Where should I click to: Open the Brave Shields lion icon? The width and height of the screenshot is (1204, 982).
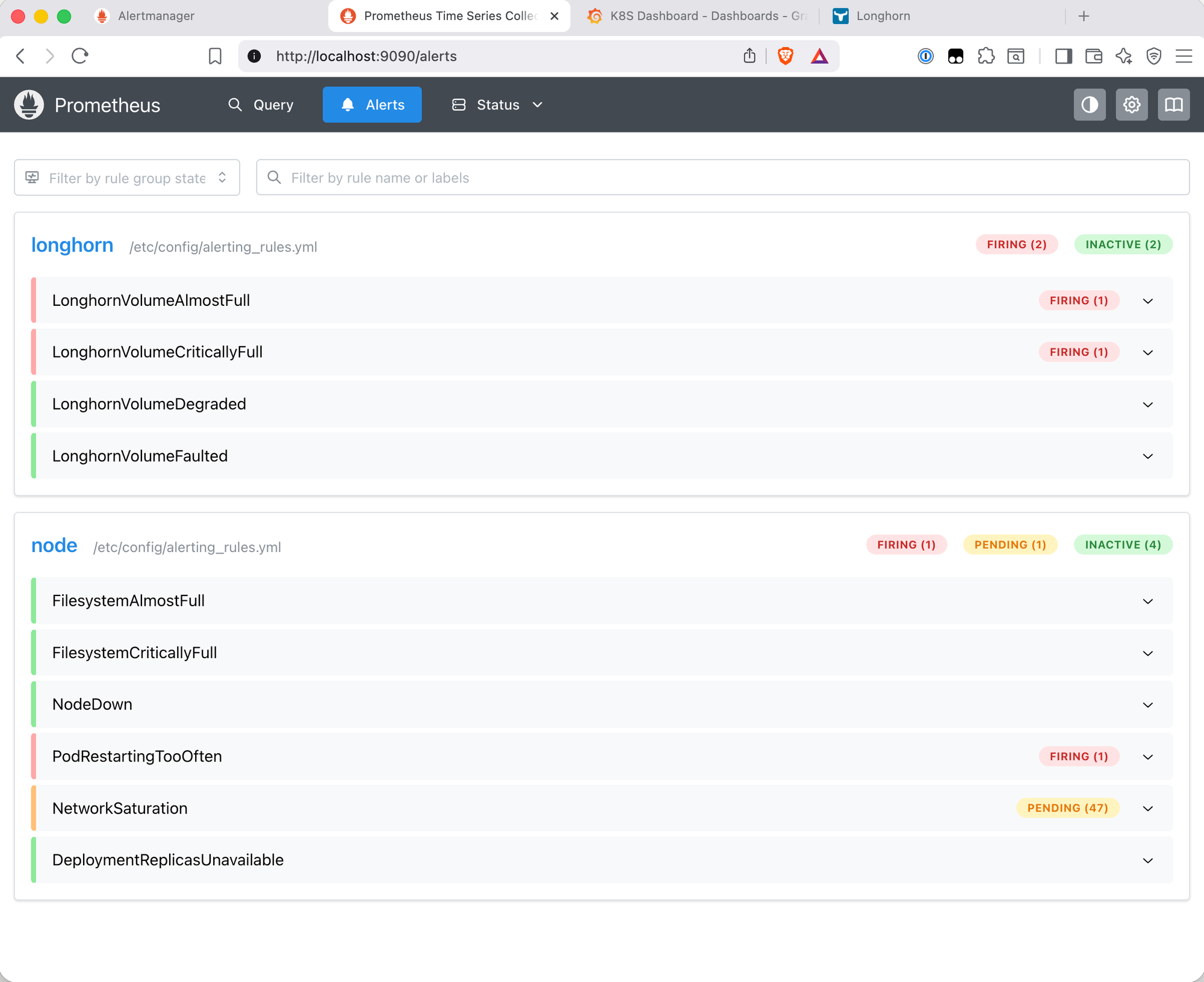click(x=785, y=56)
